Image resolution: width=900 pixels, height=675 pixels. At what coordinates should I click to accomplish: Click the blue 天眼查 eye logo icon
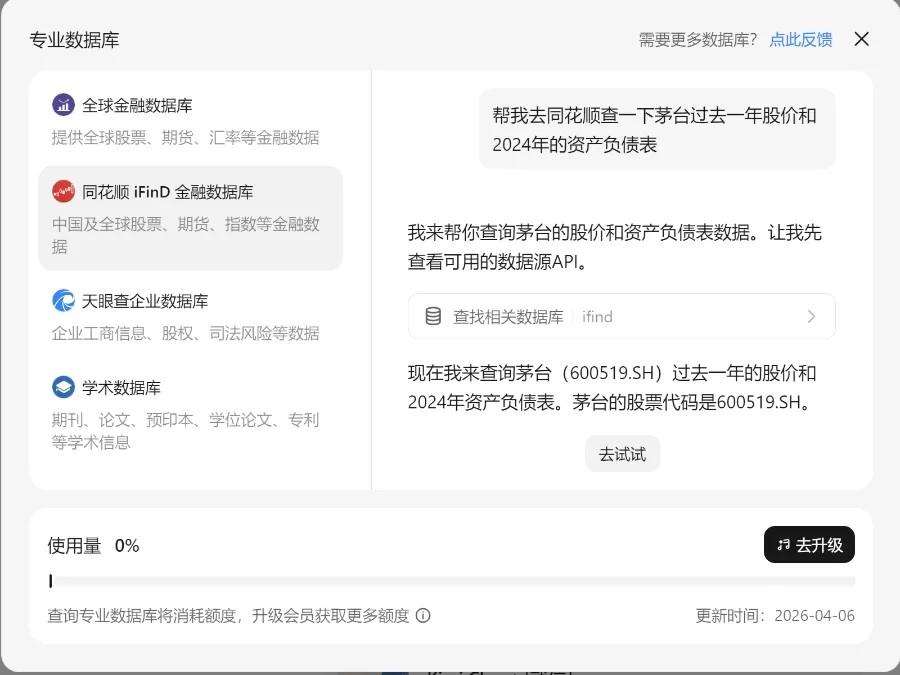tap(62, 300)
